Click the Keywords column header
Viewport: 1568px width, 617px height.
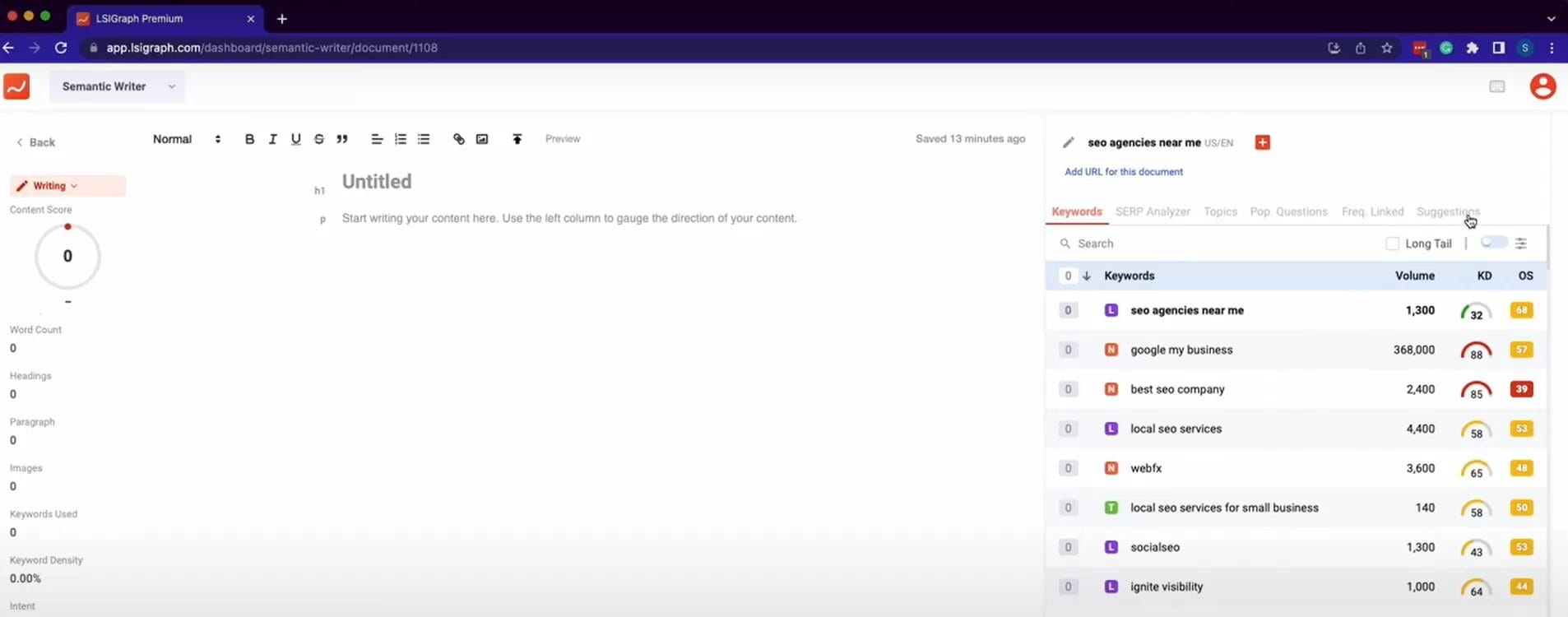point(1129,276)
